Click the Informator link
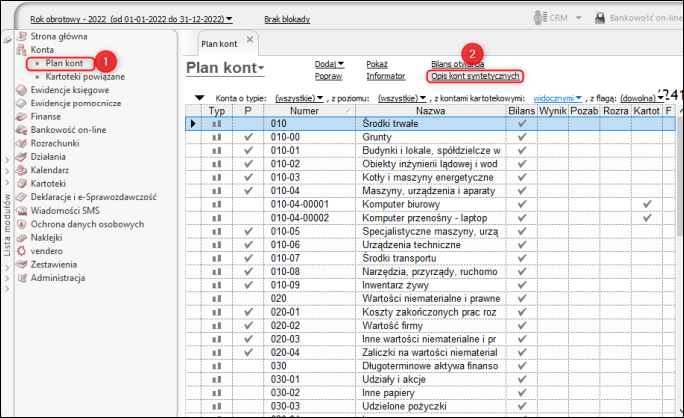This screenshot has height=418, width=684. pos(386,76)
